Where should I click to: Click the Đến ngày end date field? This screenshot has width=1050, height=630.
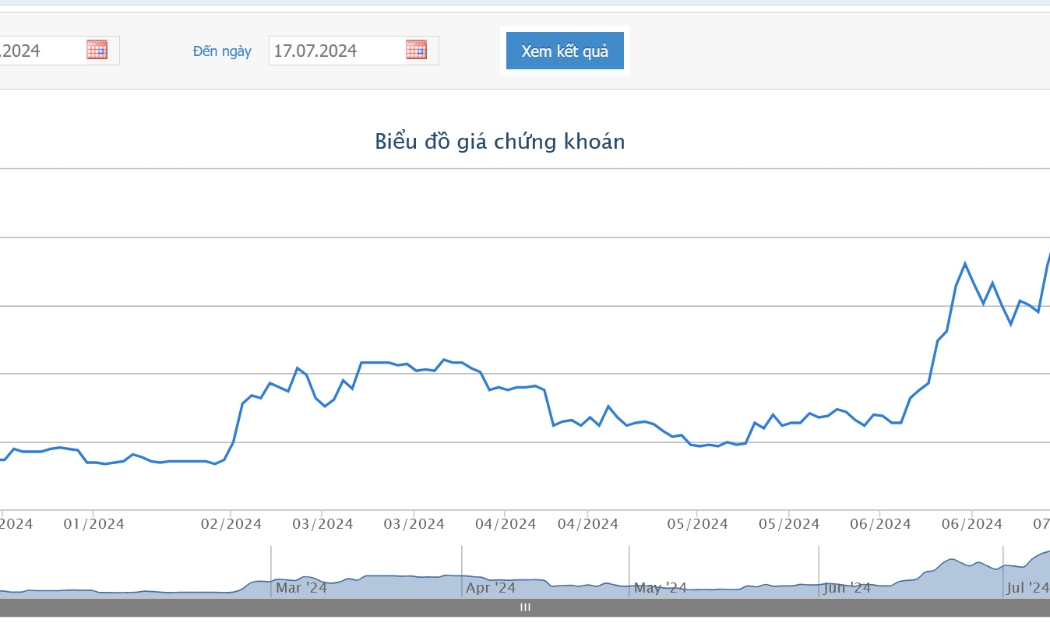click(354, 51)
